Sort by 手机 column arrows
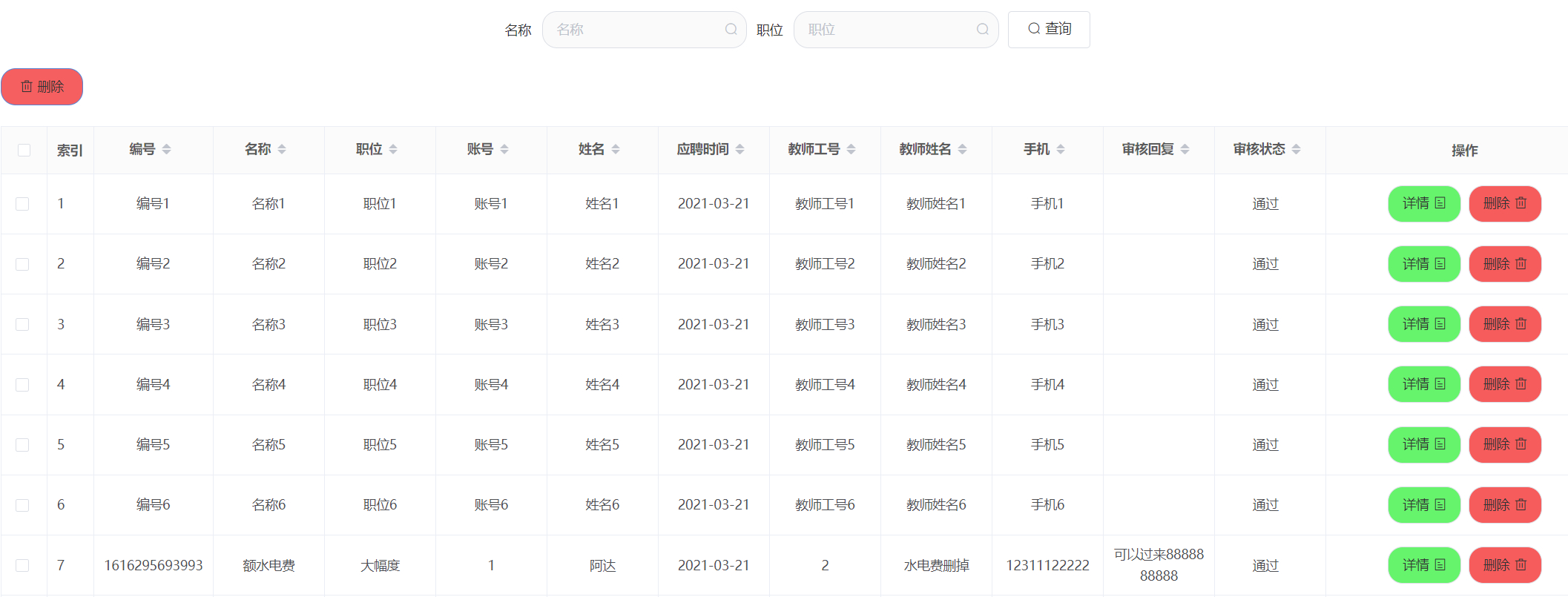The height and width of the screenshot is (597, 1568). (1061, 150)
